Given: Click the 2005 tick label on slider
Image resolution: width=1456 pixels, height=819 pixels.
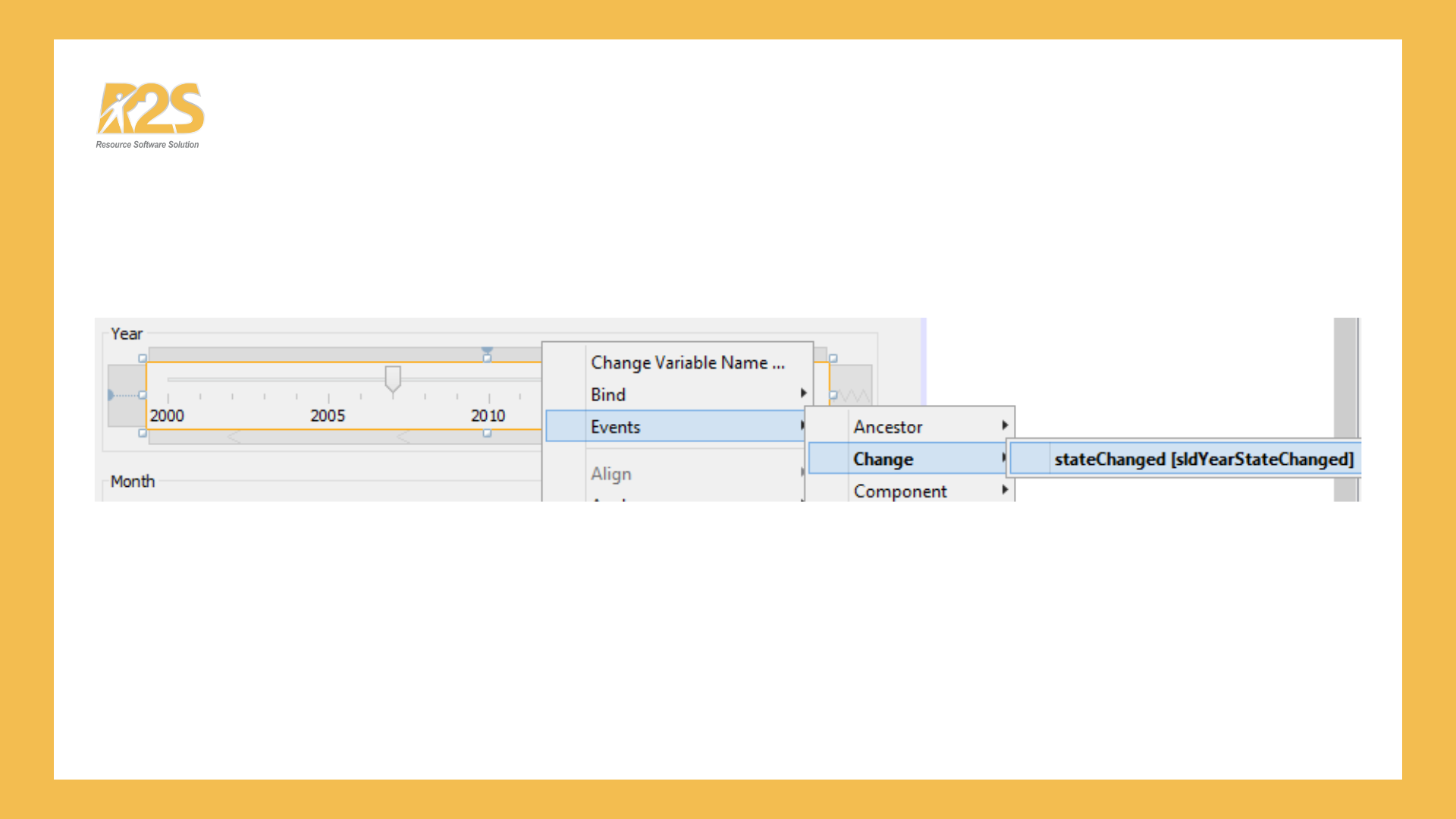Looking at the screenshot, I should click(328, 416).
